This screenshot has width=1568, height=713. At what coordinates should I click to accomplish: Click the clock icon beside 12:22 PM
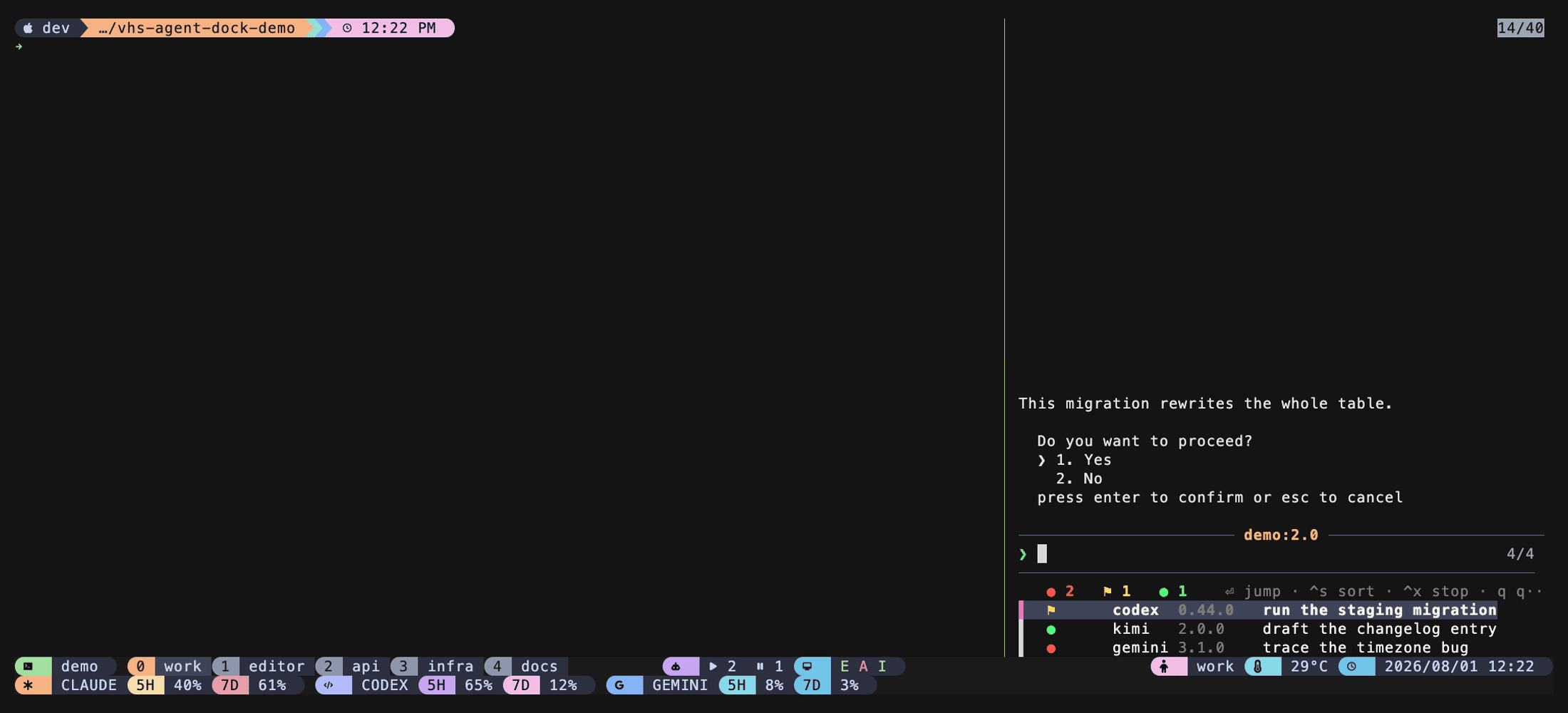tap(347, 28)
